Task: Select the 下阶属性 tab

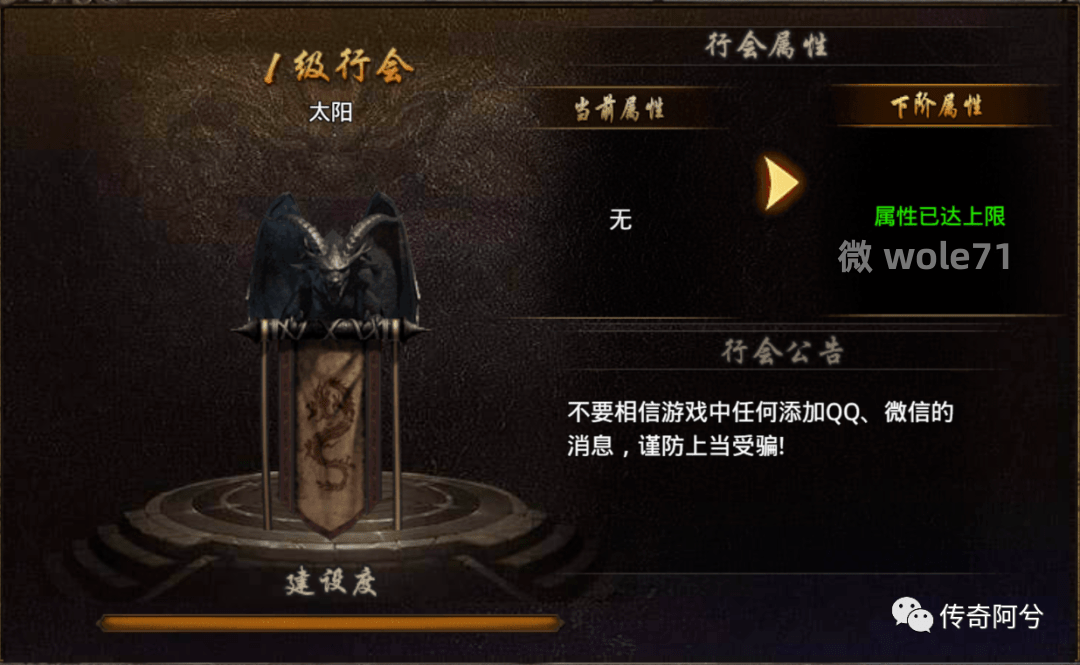Action: pyautogui.click(x=936, y=106)
